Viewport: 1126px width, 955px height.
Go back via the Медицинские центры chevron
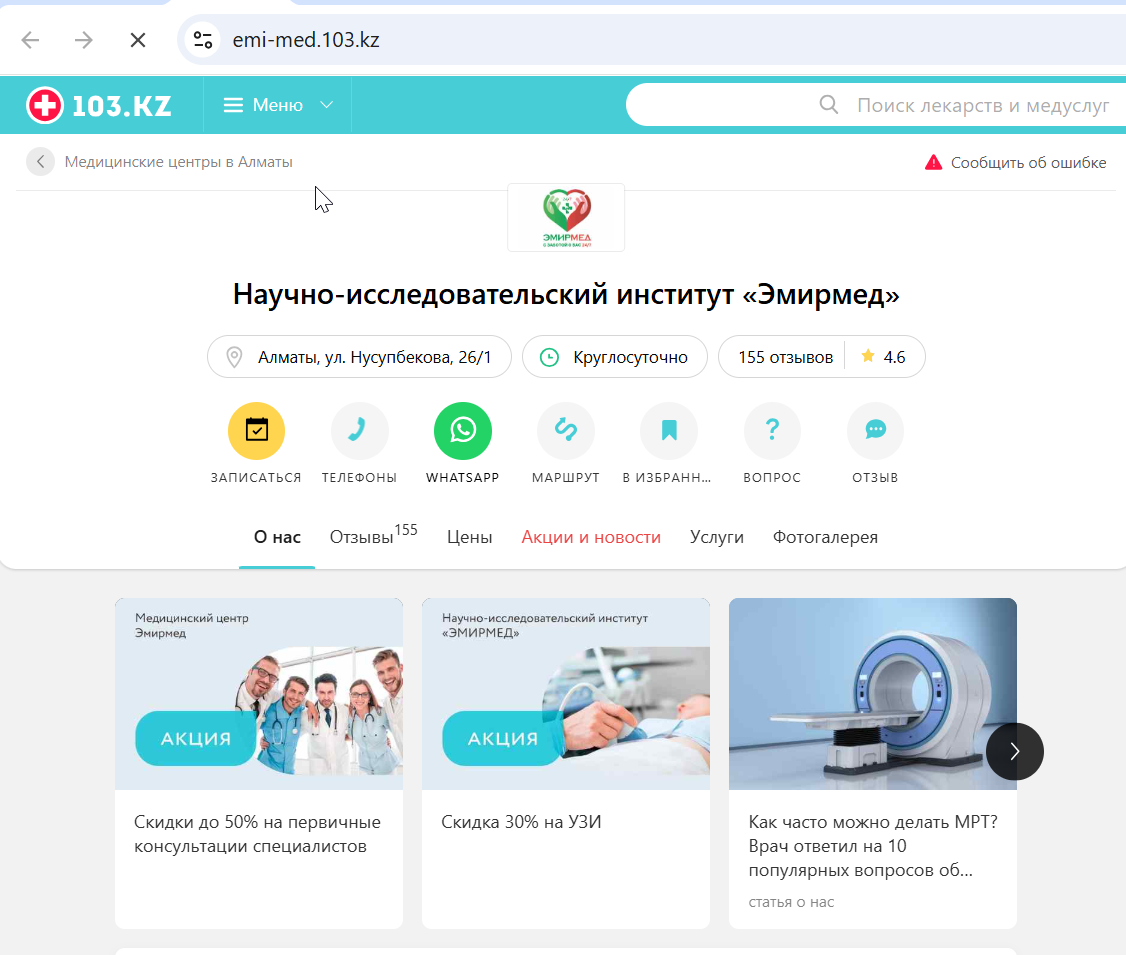point(40,162)
